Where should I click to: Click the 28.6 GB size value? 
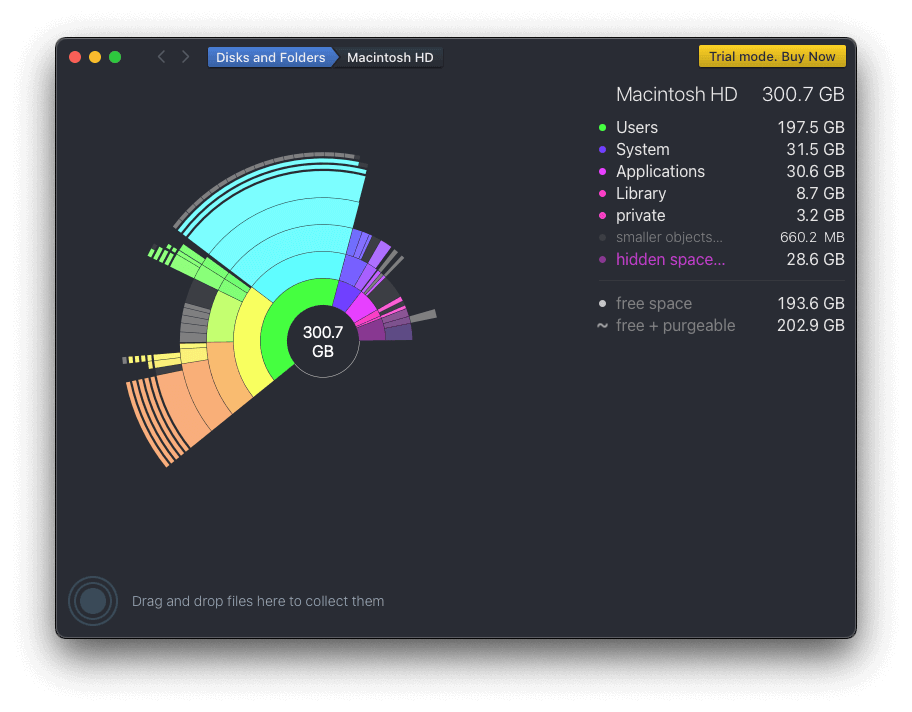point(815,259)
